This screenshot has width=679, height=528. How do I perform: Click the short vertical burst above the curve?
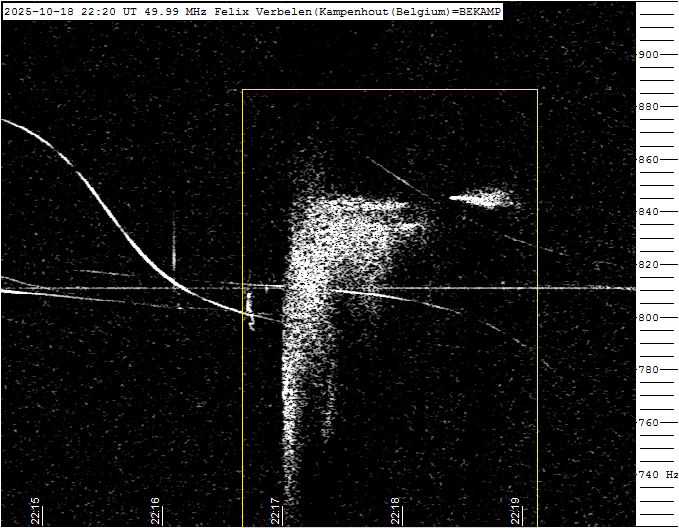click(x=174, y=250)
